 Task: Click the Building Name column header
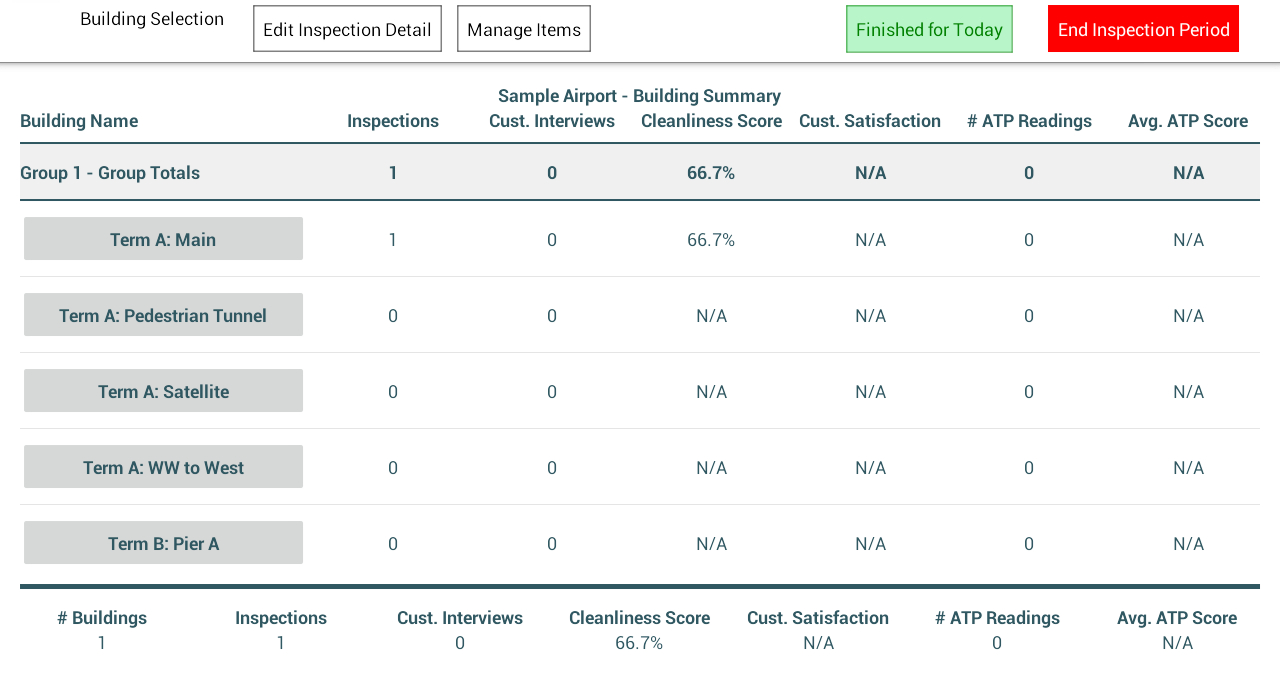(x=79, y=121)
